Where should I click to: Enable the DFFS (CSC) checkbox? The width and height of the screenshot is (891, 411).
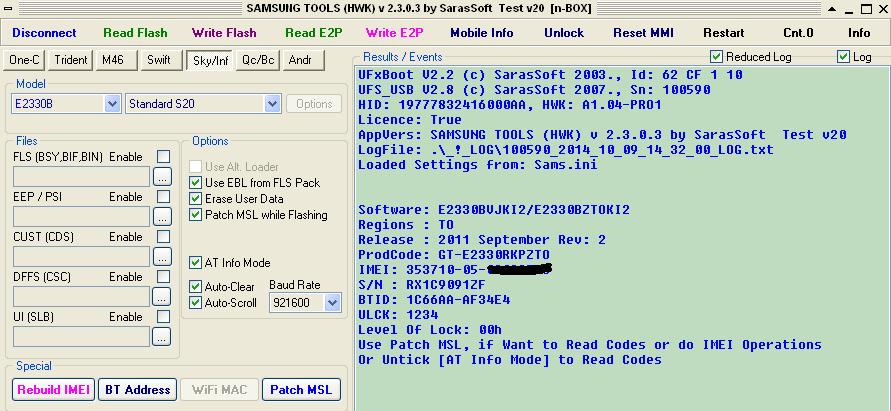tap(163, 277)
